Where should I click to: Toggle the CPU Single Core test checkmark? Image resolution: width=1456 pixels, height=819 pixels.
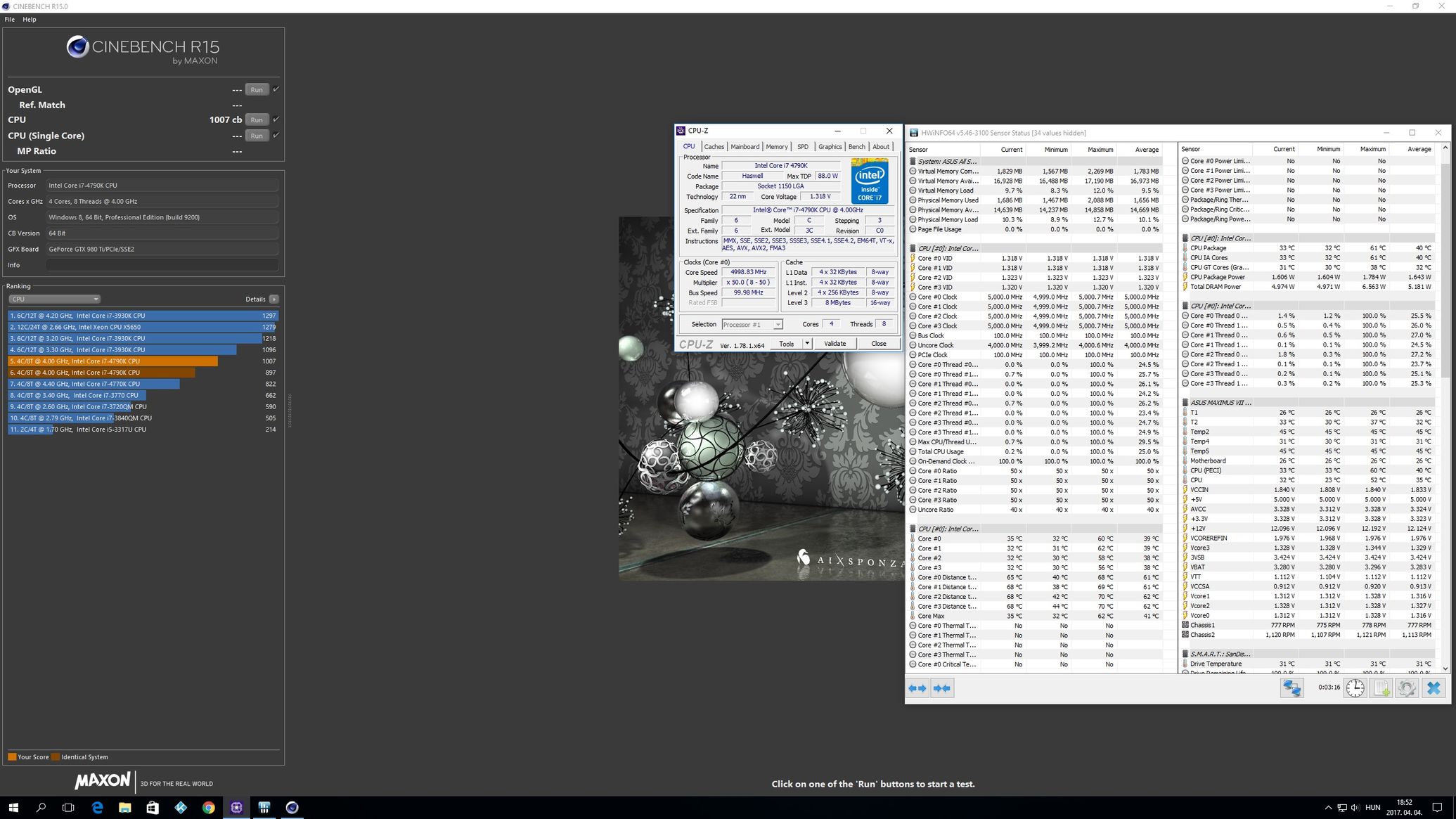276,136
